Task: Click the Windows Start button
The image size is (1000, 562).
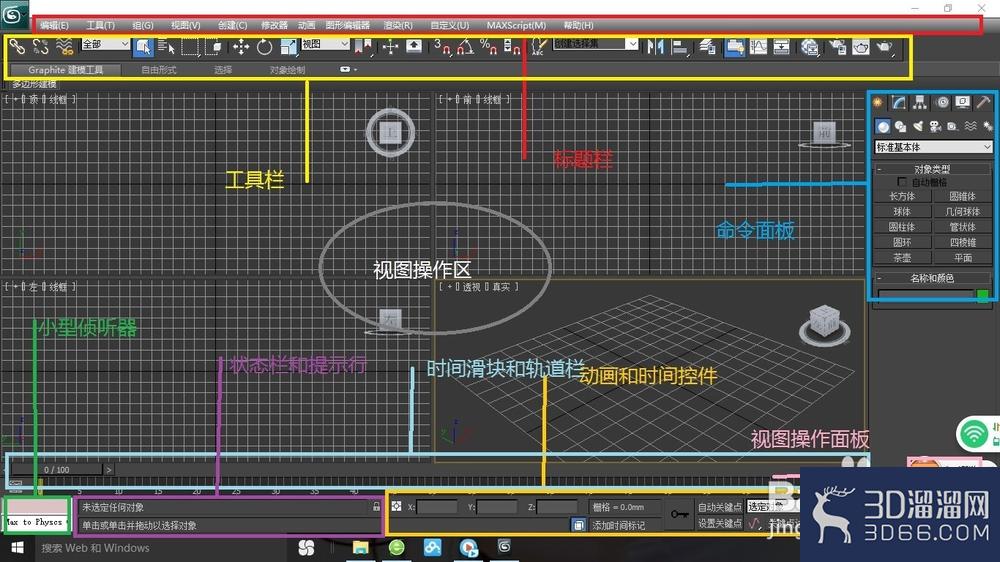Action: (17, 548)
